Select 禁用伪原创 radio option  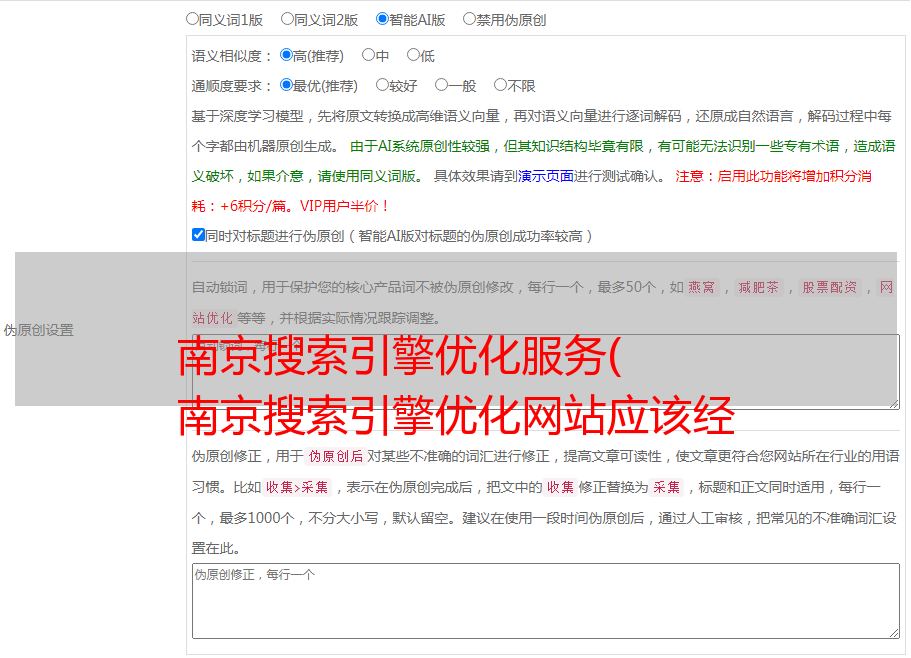click(x=469, y=19)
